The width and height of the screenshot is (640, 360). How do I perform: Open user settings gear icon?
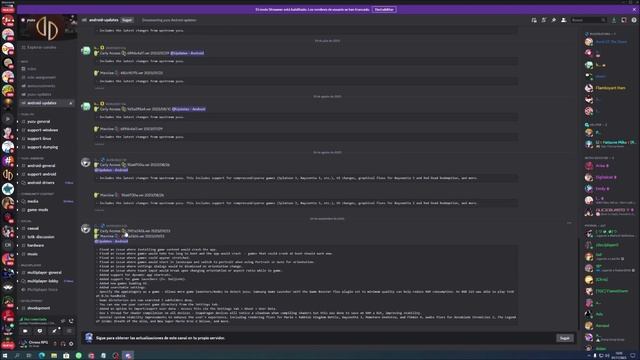pos(71,344)
